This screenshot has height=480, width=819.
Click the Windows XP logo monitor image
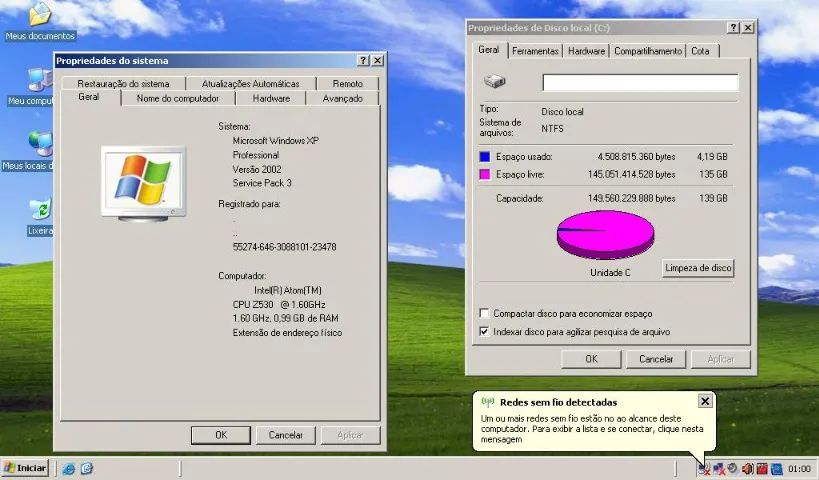point(143,183)
